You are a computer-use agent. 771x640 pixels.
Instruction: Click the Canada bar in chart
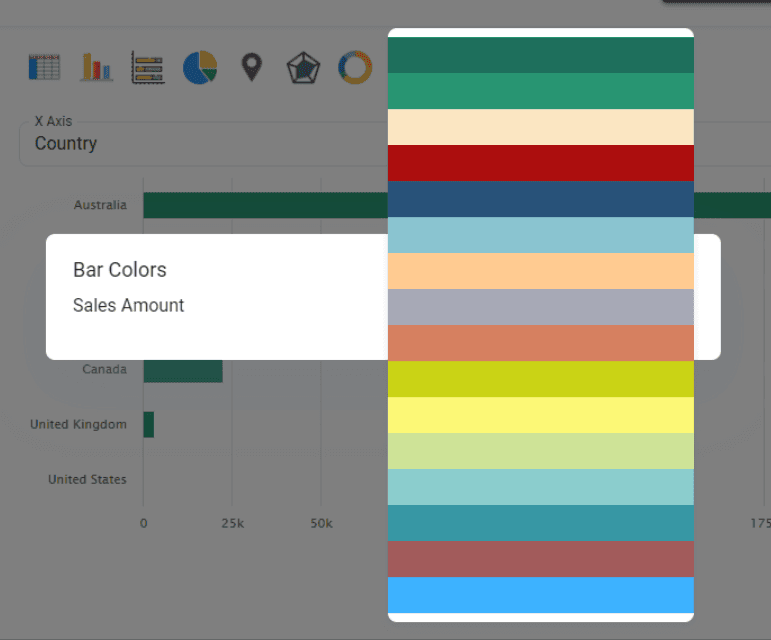point(183,371)
